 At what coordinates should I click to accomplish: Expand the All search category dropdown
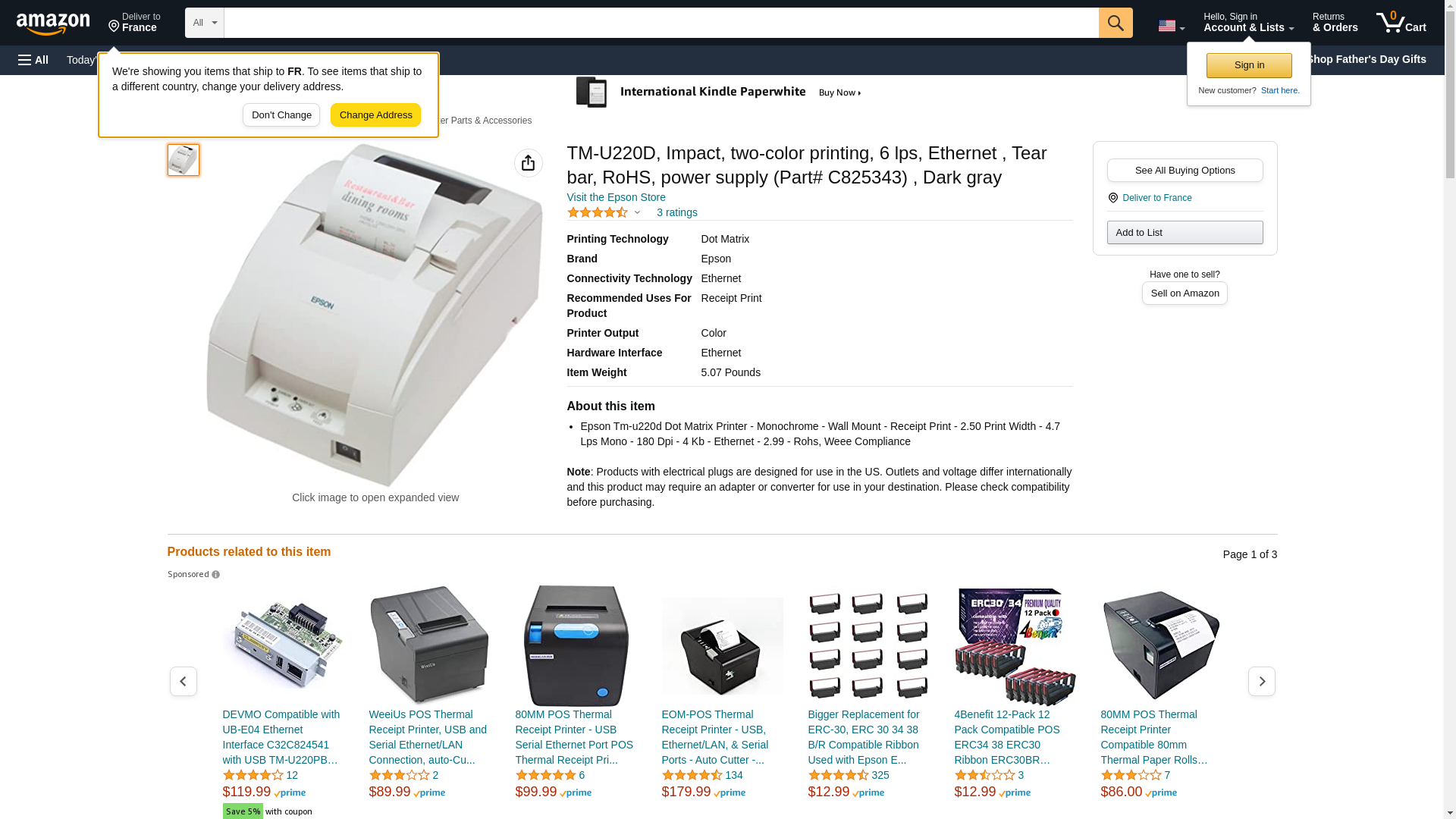point(205,23)
